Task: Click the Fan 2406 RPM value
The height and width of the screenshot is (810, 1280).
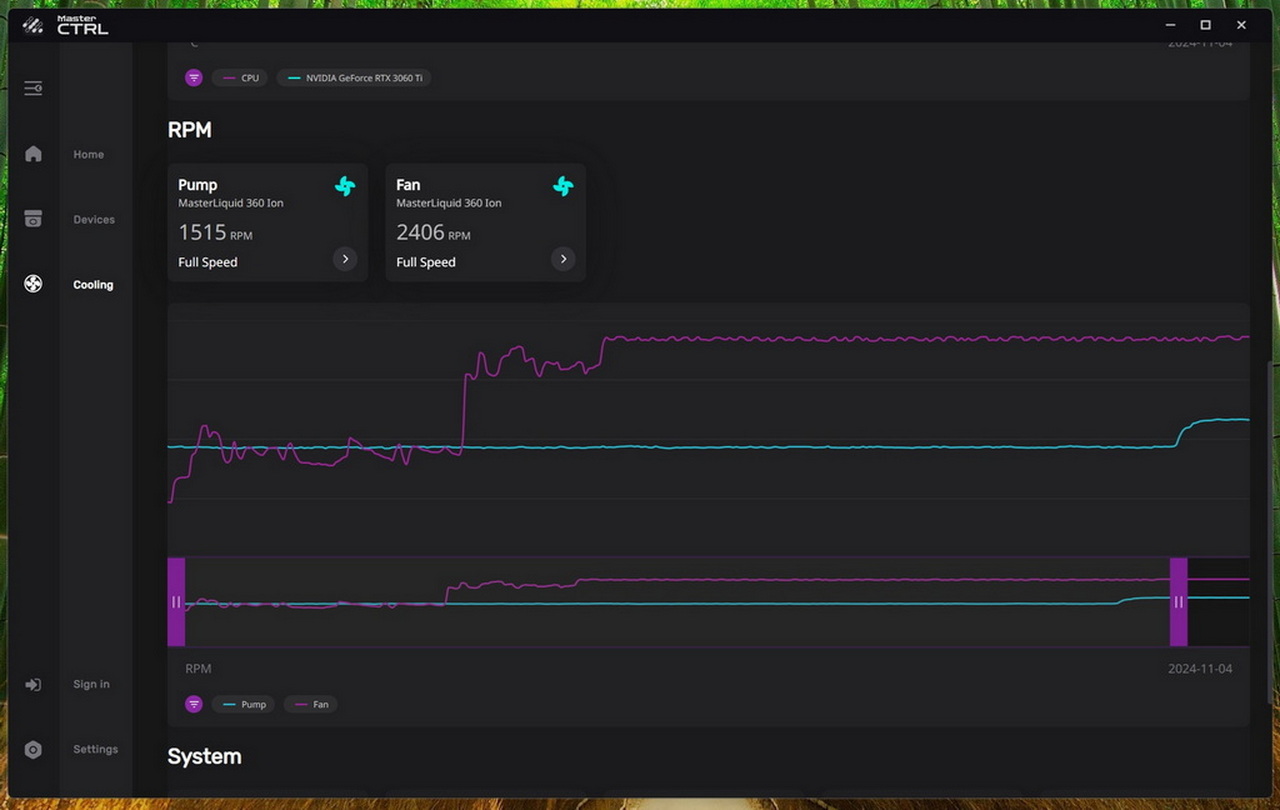Action: tap(433, 232)
